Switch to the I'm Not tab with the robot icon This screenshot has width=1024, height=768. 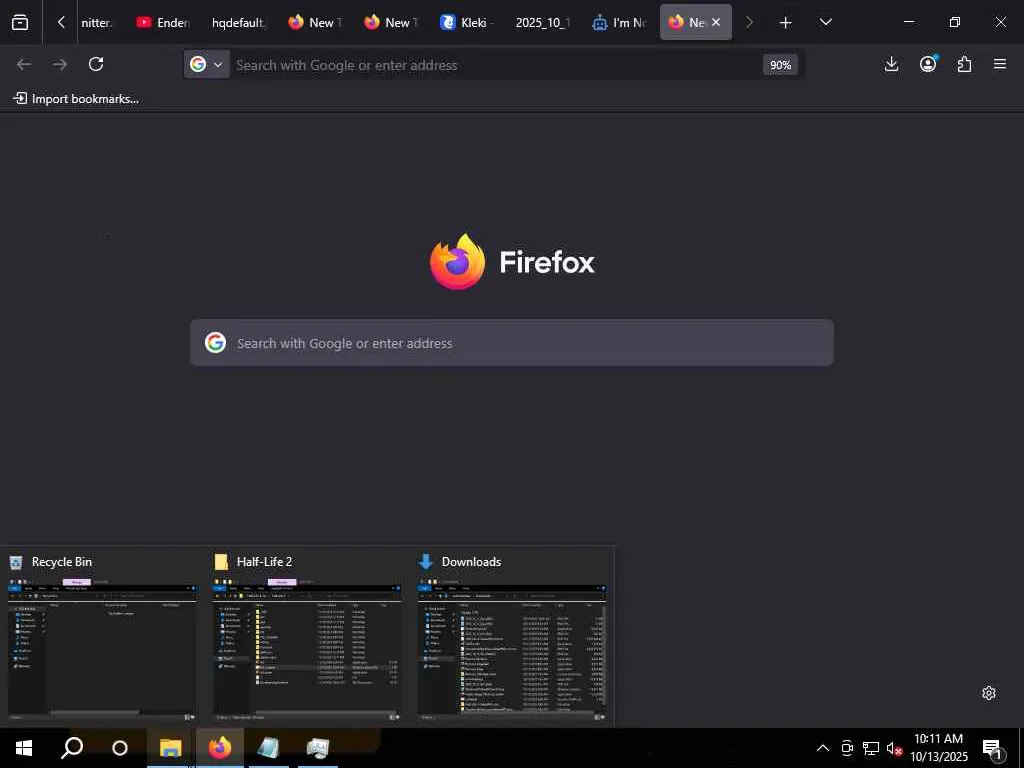618,22
